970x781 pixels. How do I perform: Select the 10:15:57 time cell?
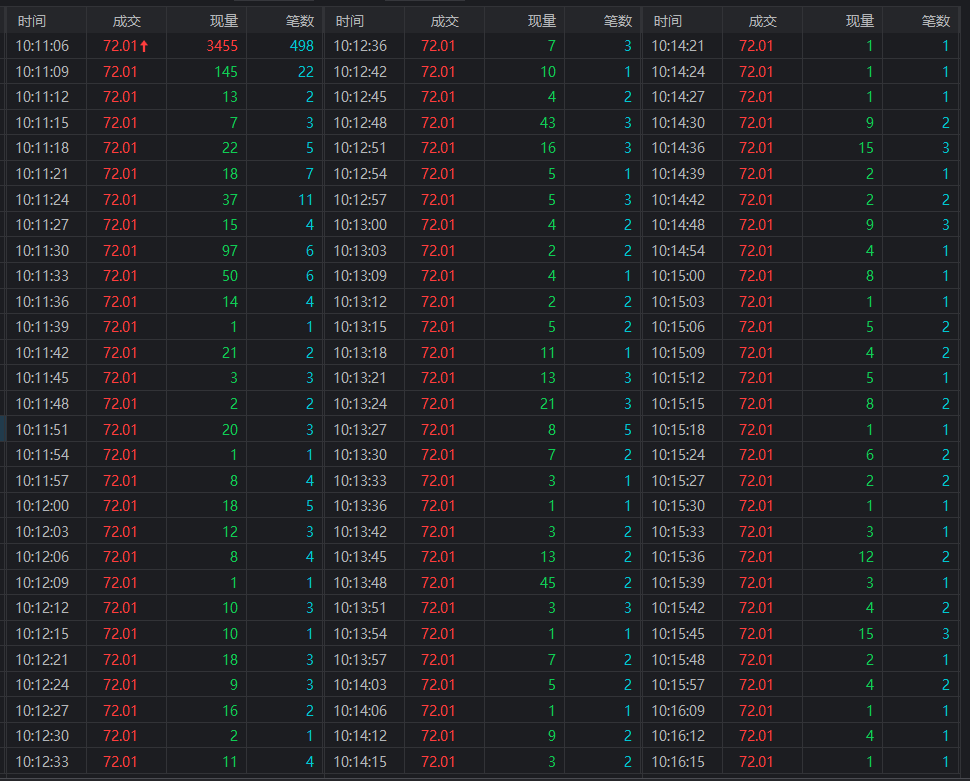(678, 685)
